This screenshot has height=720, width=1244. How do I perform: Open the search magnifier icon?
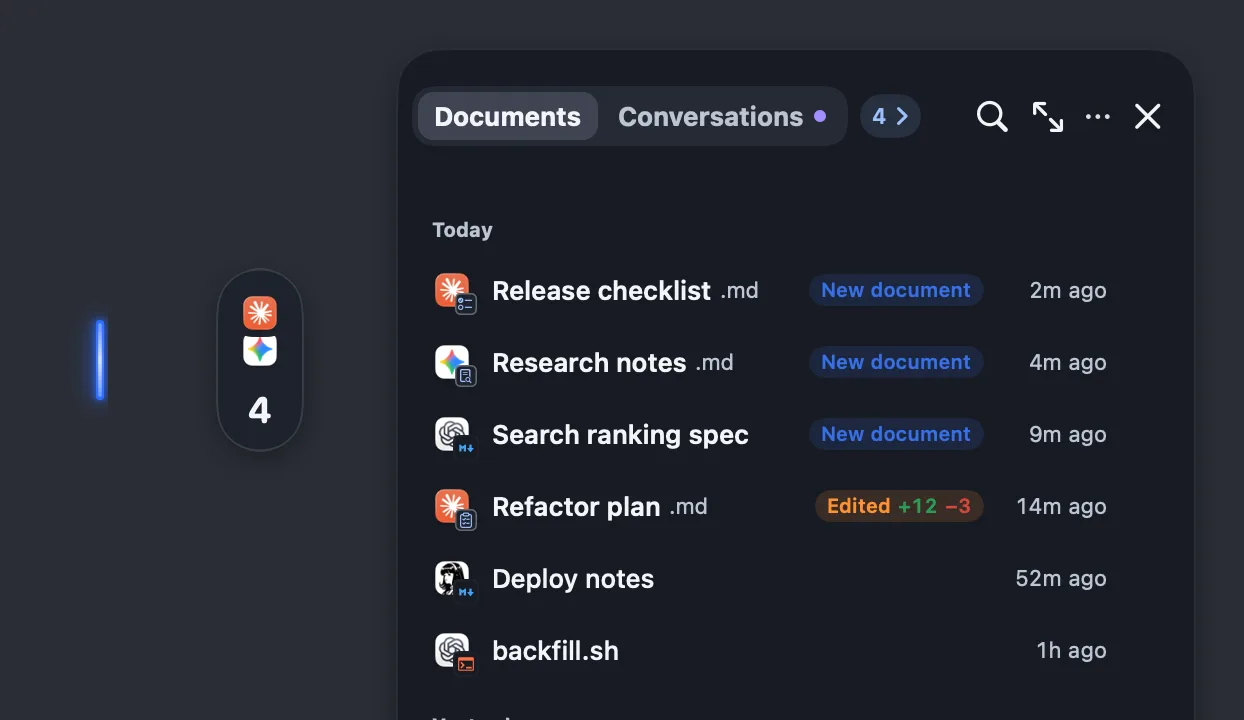pos(992,117)
